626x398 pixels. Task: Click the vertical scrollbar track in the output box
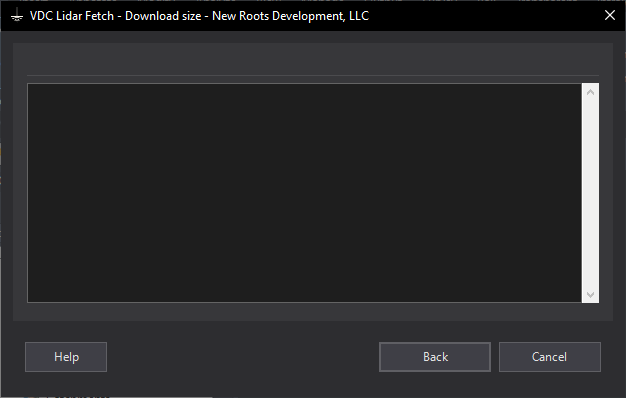pyautogui.click(x=590, y=193)
